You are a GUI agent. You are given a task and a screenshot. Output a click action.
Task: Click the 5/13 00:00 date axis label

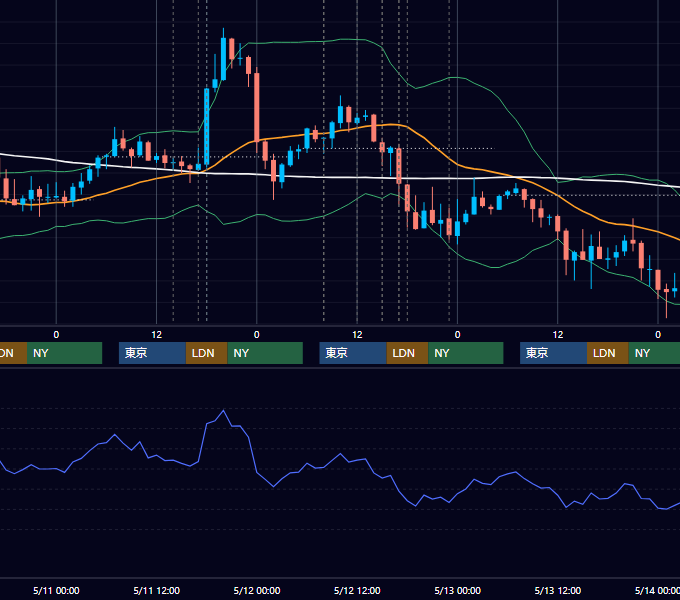(458, 590)
